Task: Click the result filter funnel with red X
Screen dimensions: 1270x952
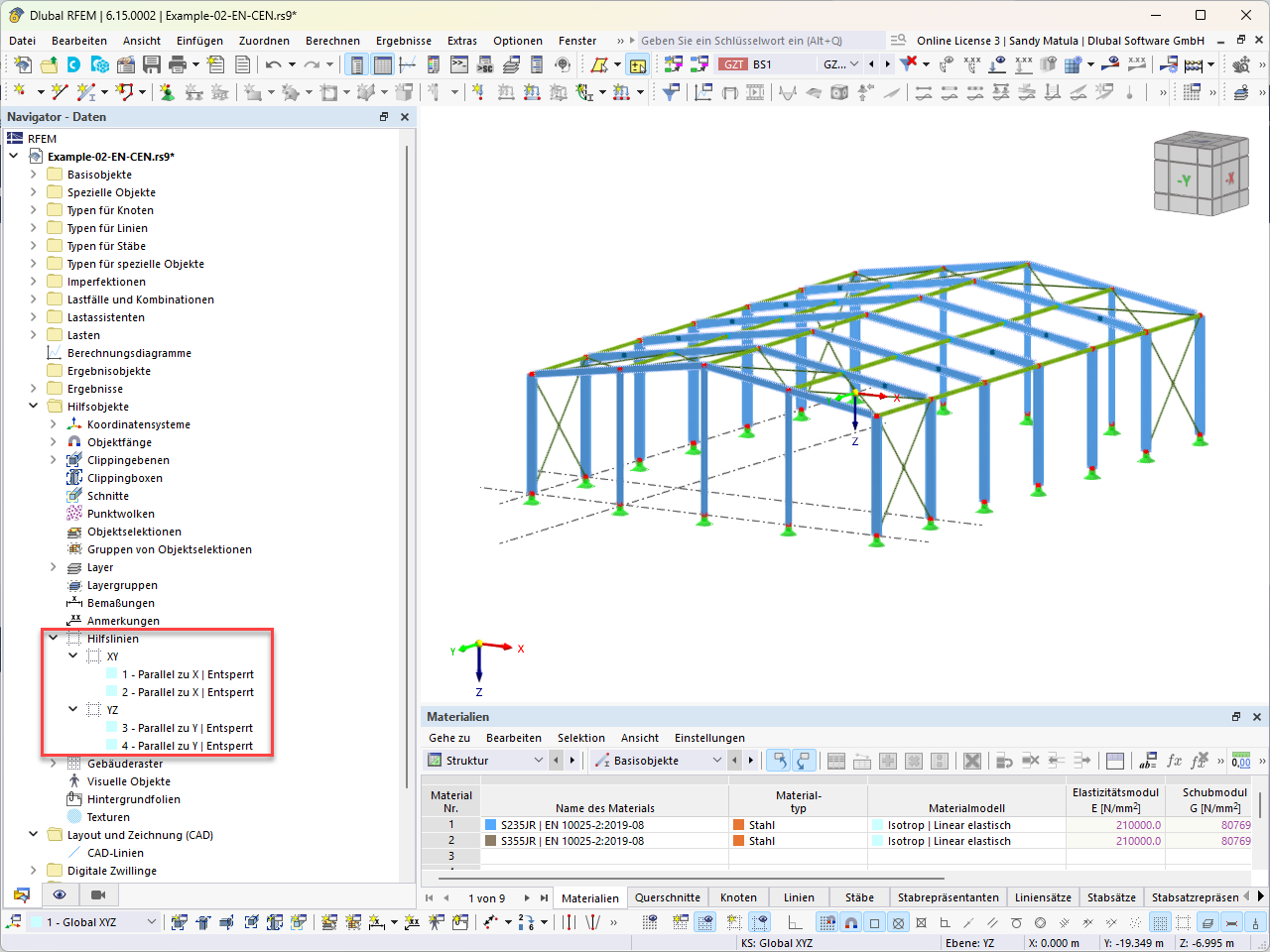Action: pos(908,64)
